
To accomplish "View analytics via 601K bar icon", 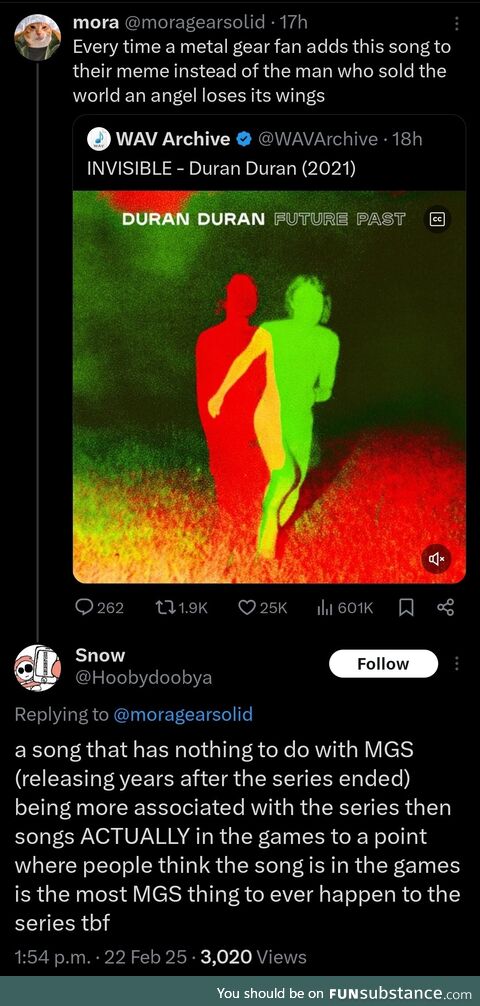I will click(325, 608).
